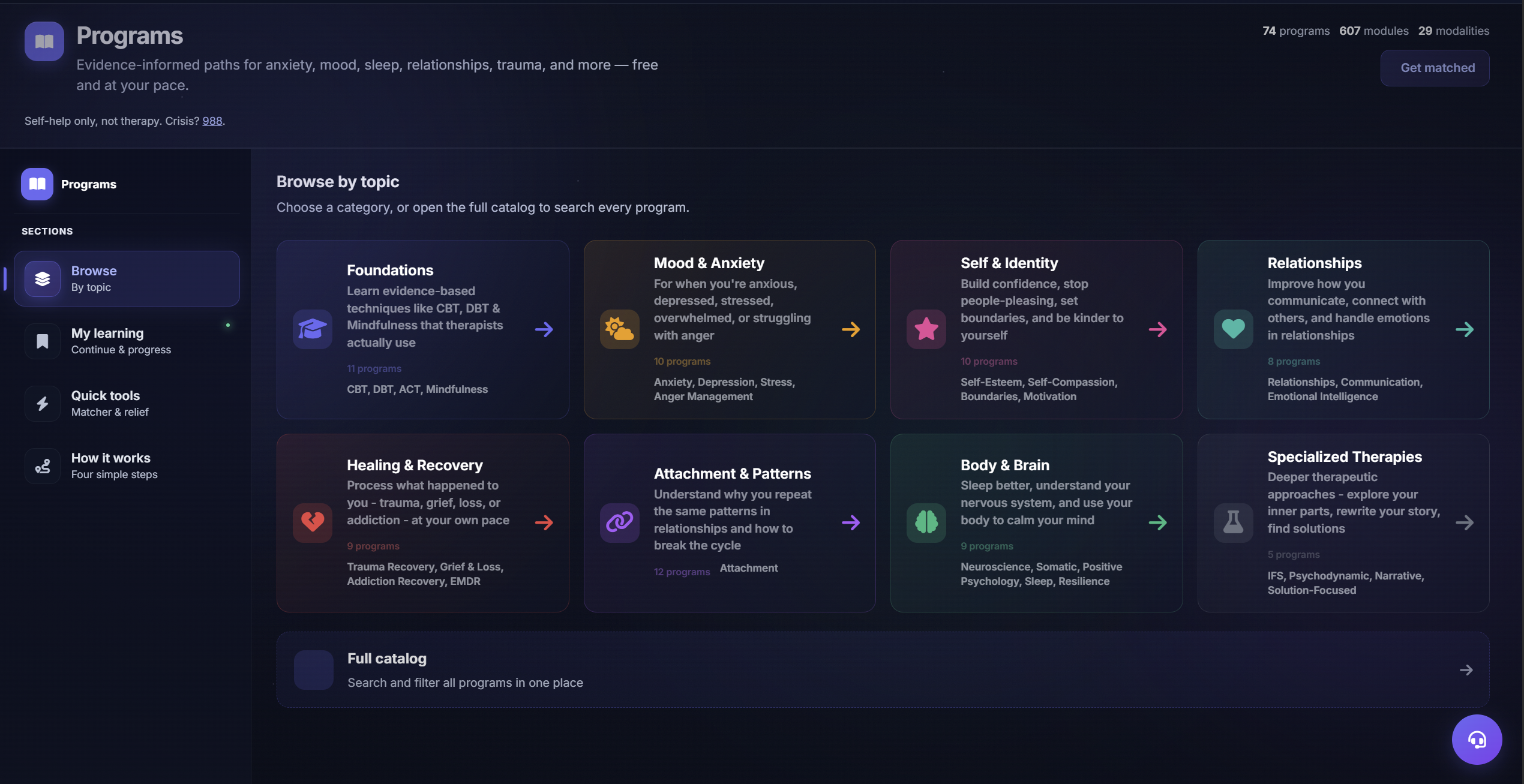
Task: Click the Body & Brain brain icon
Action: (x=926, y=522)
